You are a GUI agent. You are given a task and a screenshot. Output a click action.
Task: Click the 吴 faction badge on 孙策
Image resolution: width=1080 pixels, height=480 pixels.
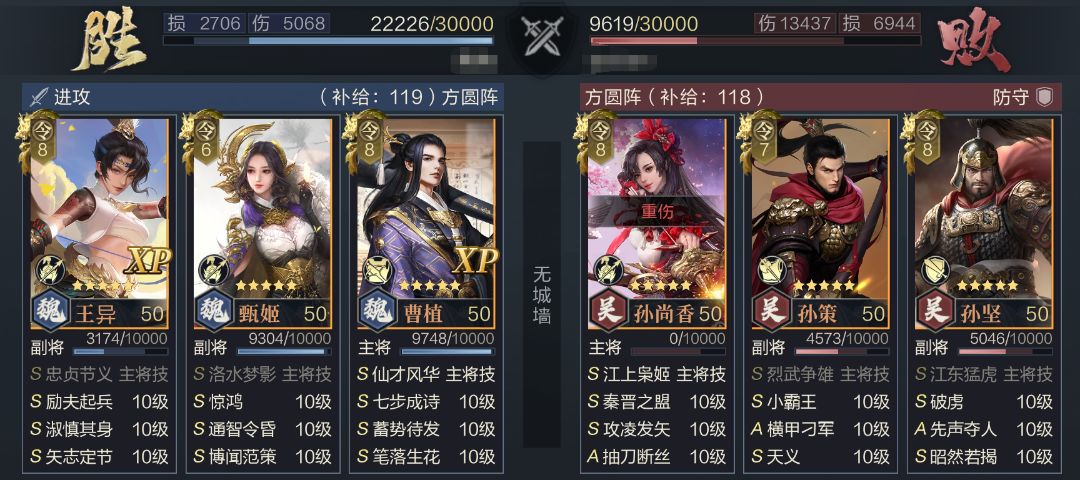772,313
